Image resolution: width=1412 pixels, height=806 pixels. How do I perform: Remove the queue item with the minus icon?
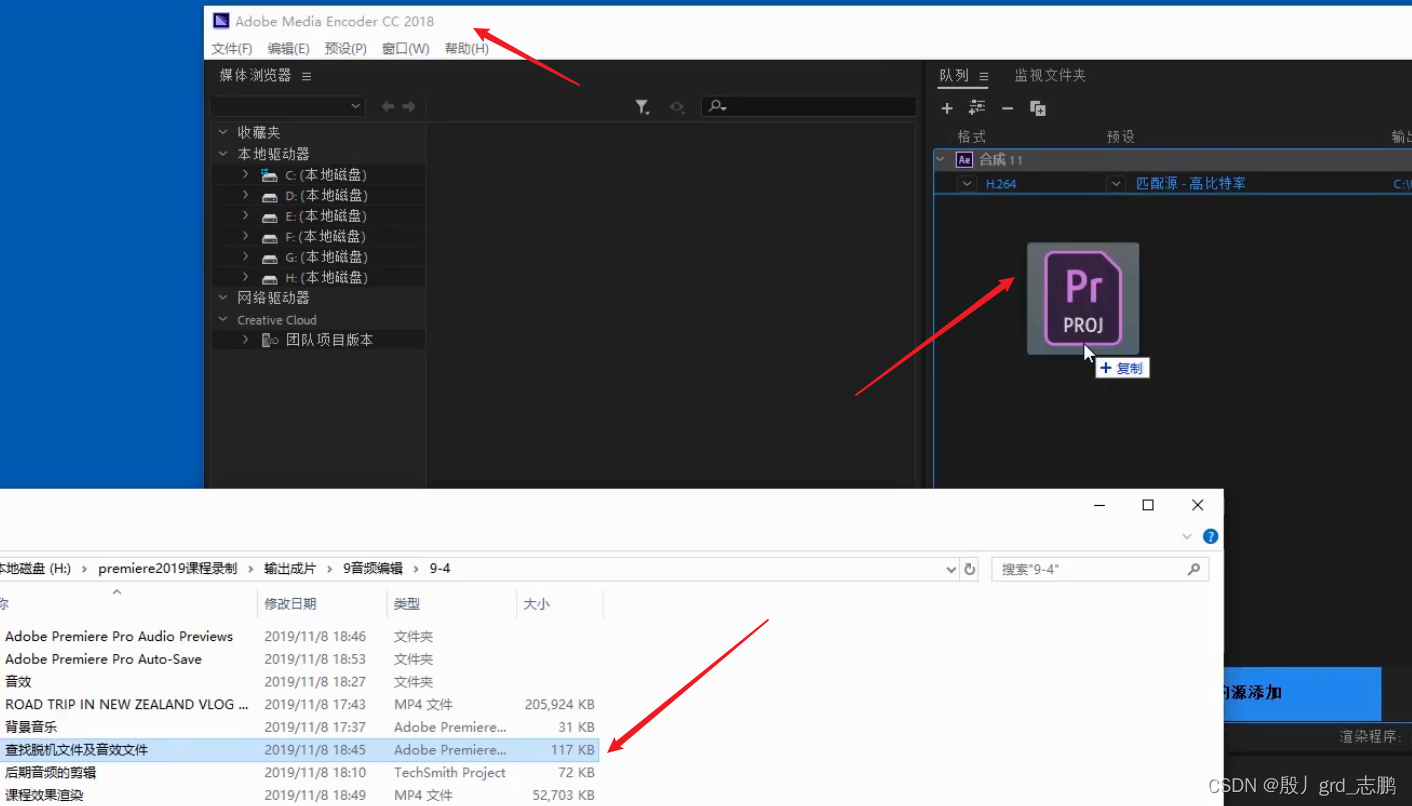tap(1008, 108)
